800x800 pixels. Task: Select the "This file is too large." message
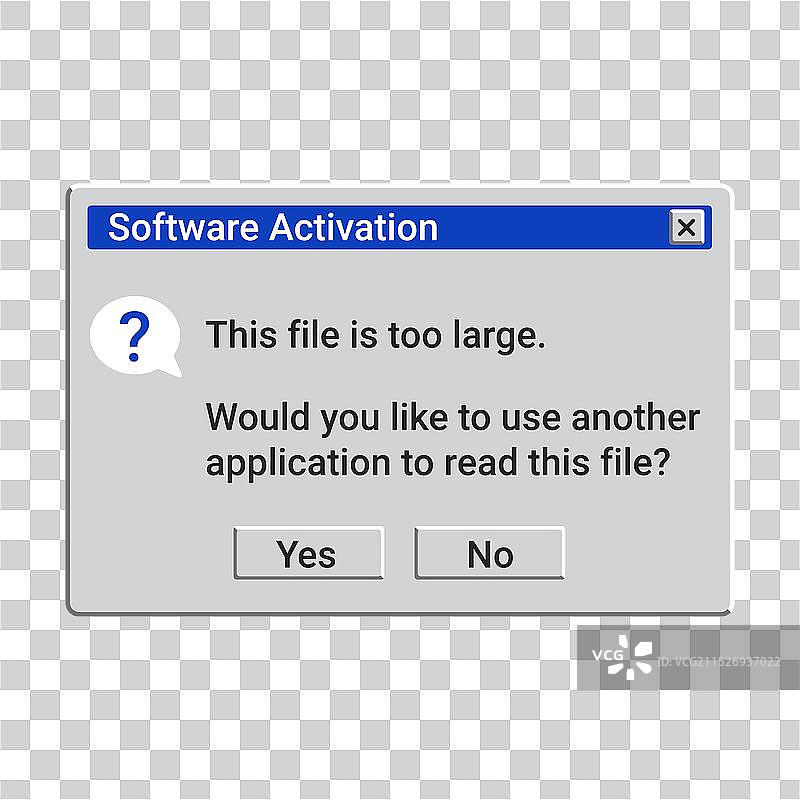375,334
